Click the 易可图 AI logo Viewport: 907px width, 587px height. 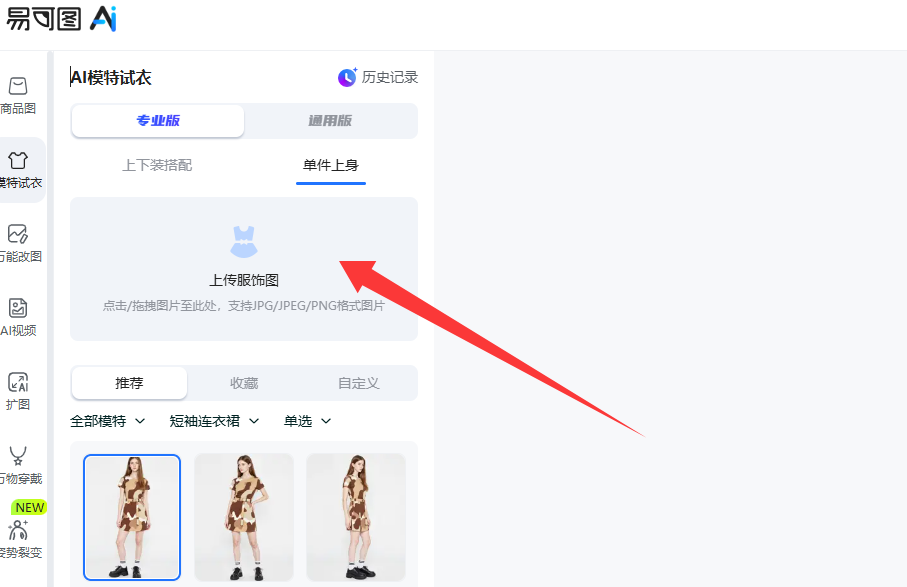tap(62, 18)
